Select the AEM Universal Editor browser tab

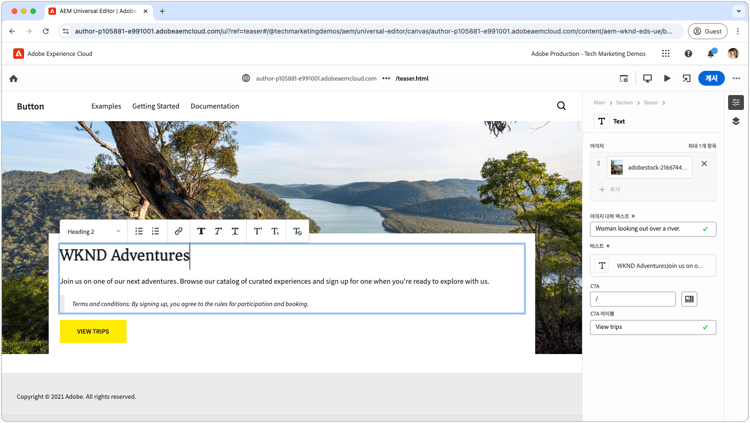98,11
